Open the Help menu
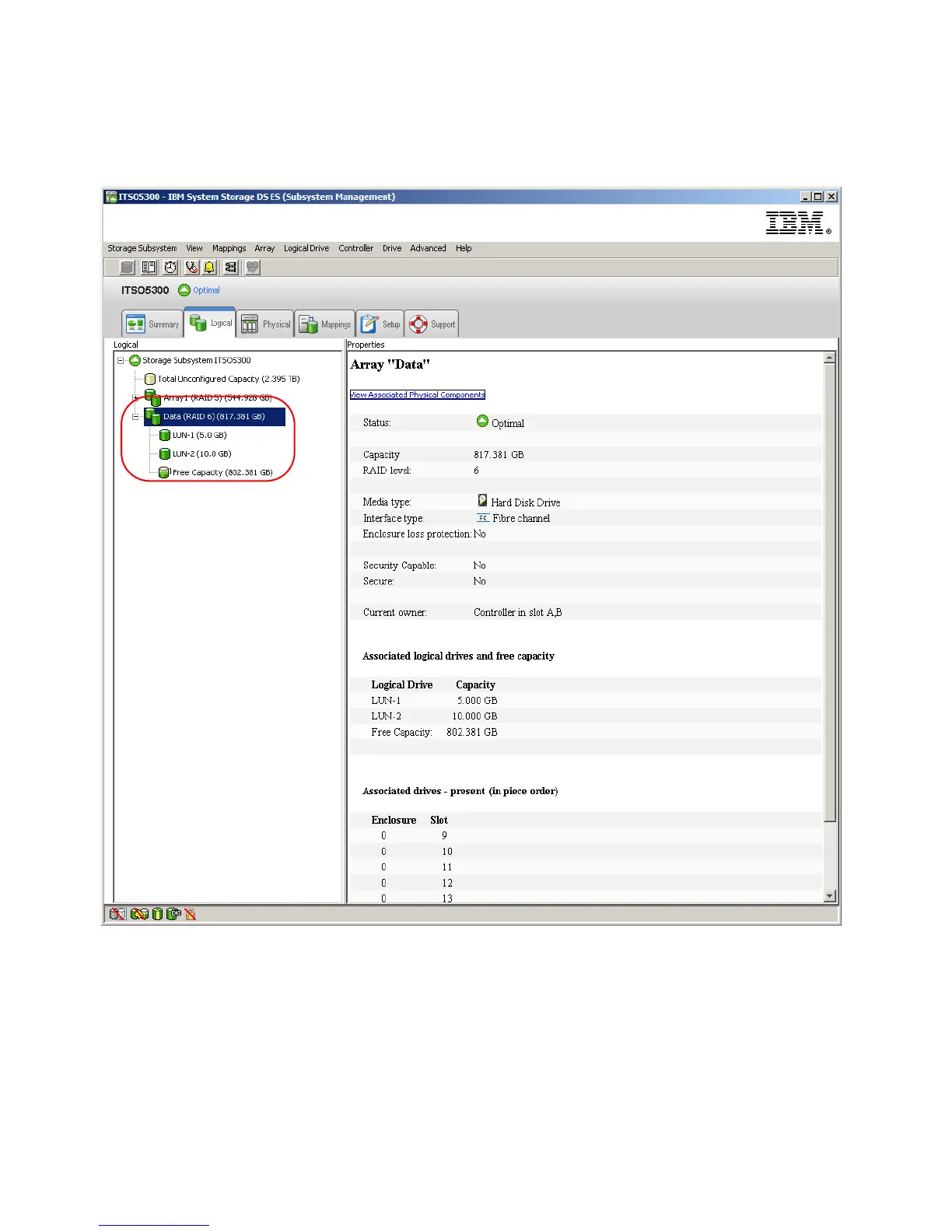 [464, 248]
